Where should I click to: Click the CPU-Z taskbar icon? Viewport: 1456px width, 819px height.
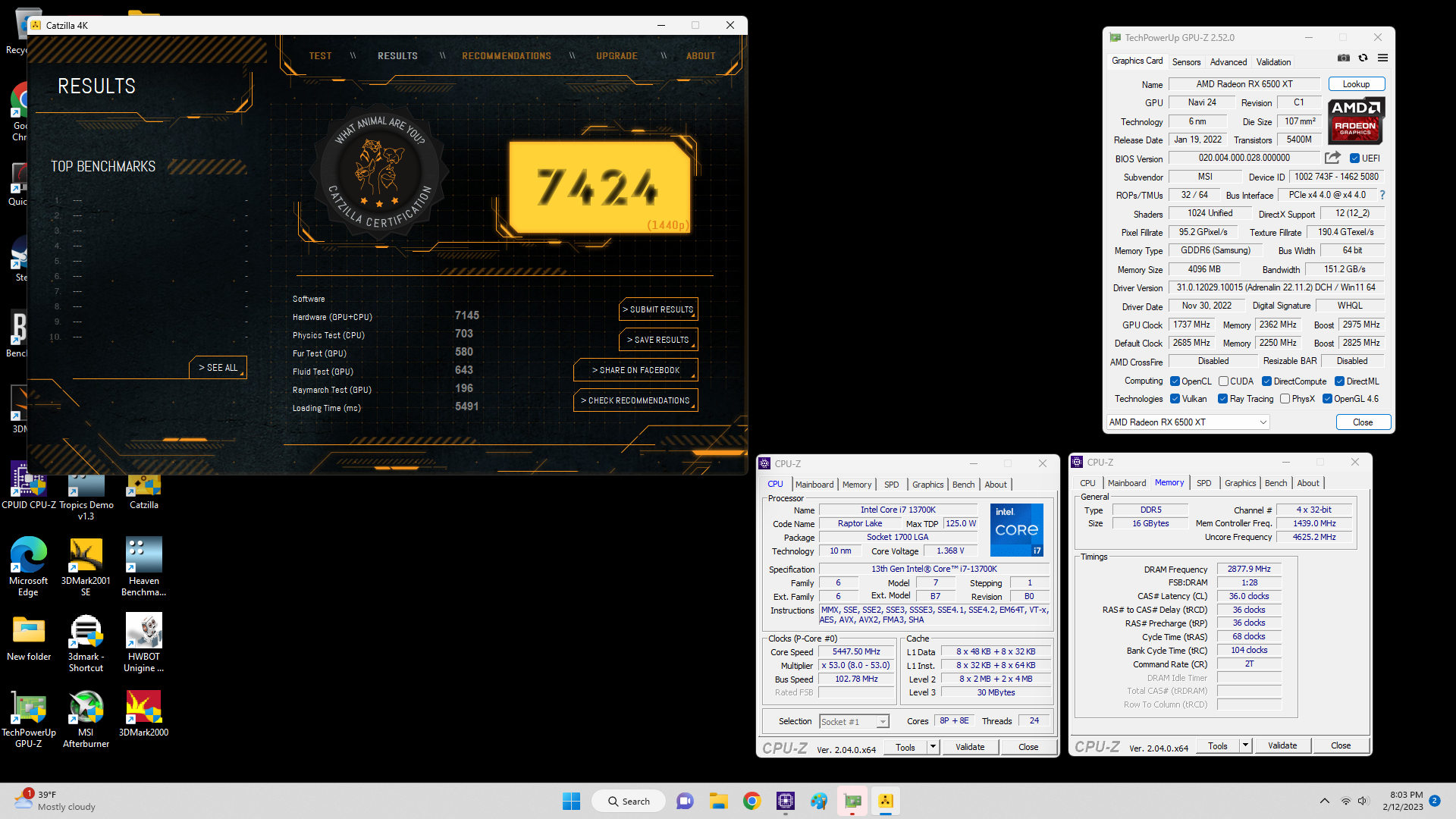pos(786,801)
